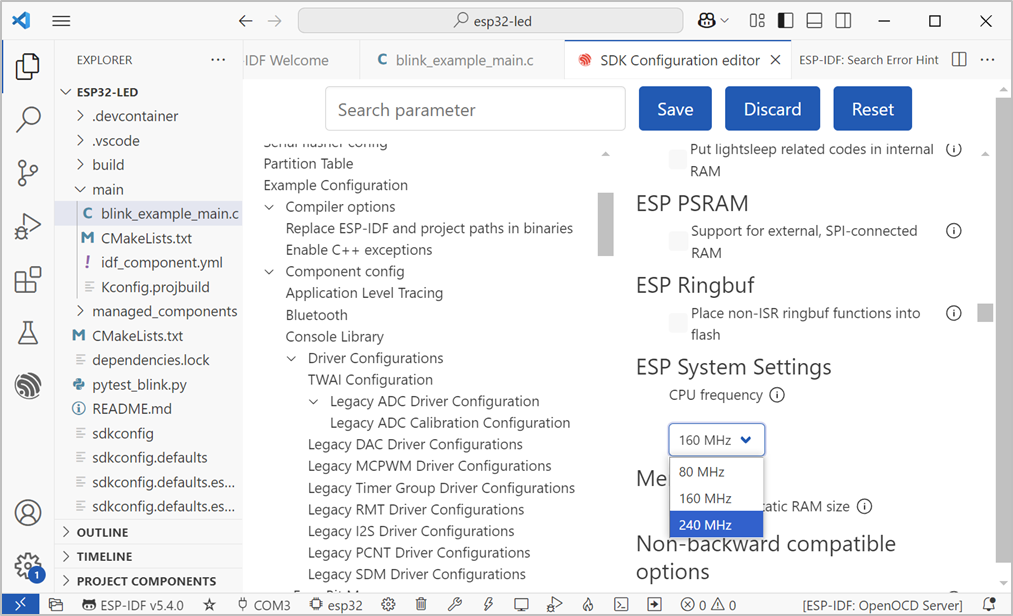Viewport: 1013px width, 616px height.
Task: Save the SDK configuration
Action: click(675, 109)
